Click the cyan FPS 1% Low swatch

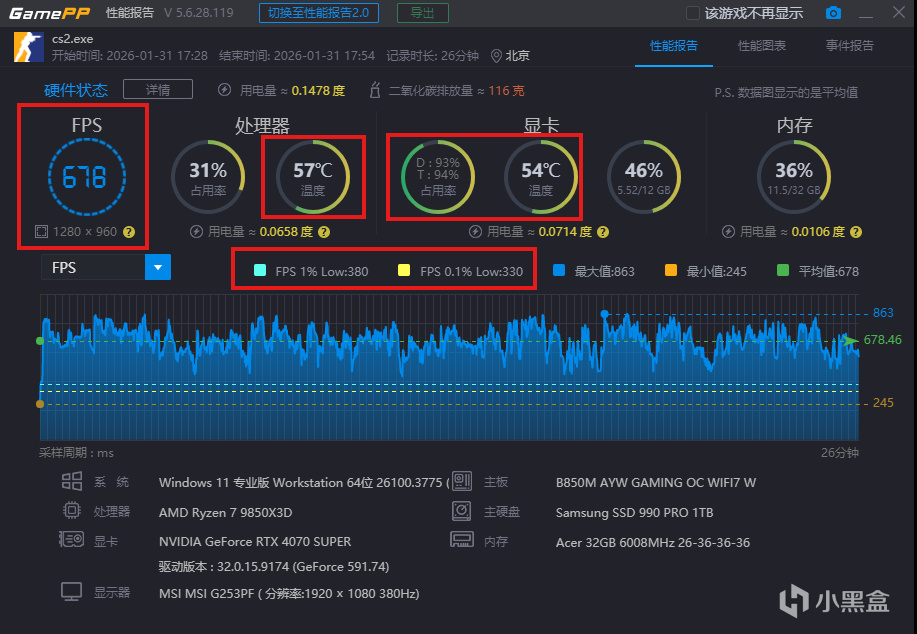pyautogui.click(x=260, y=270)
